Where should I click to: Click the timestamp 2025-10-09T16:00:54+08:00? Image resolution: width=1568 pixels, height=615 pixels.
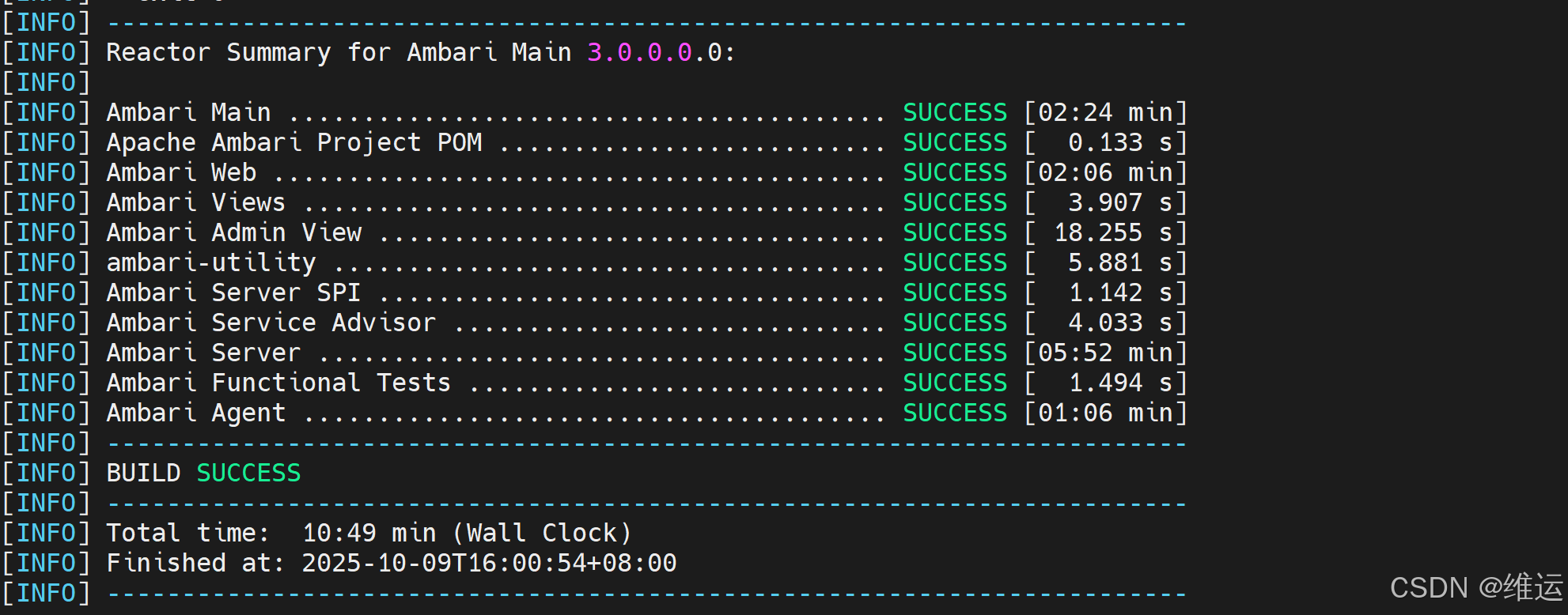coord(489,564)
